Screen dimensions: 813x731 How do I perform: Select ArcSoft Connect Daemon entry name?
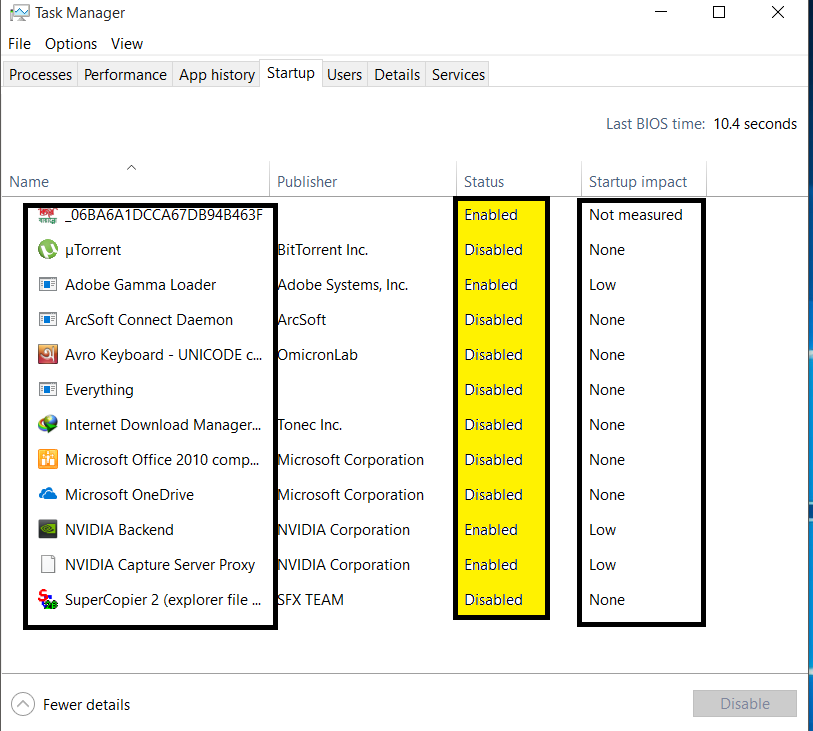click(x=149, y=320)
